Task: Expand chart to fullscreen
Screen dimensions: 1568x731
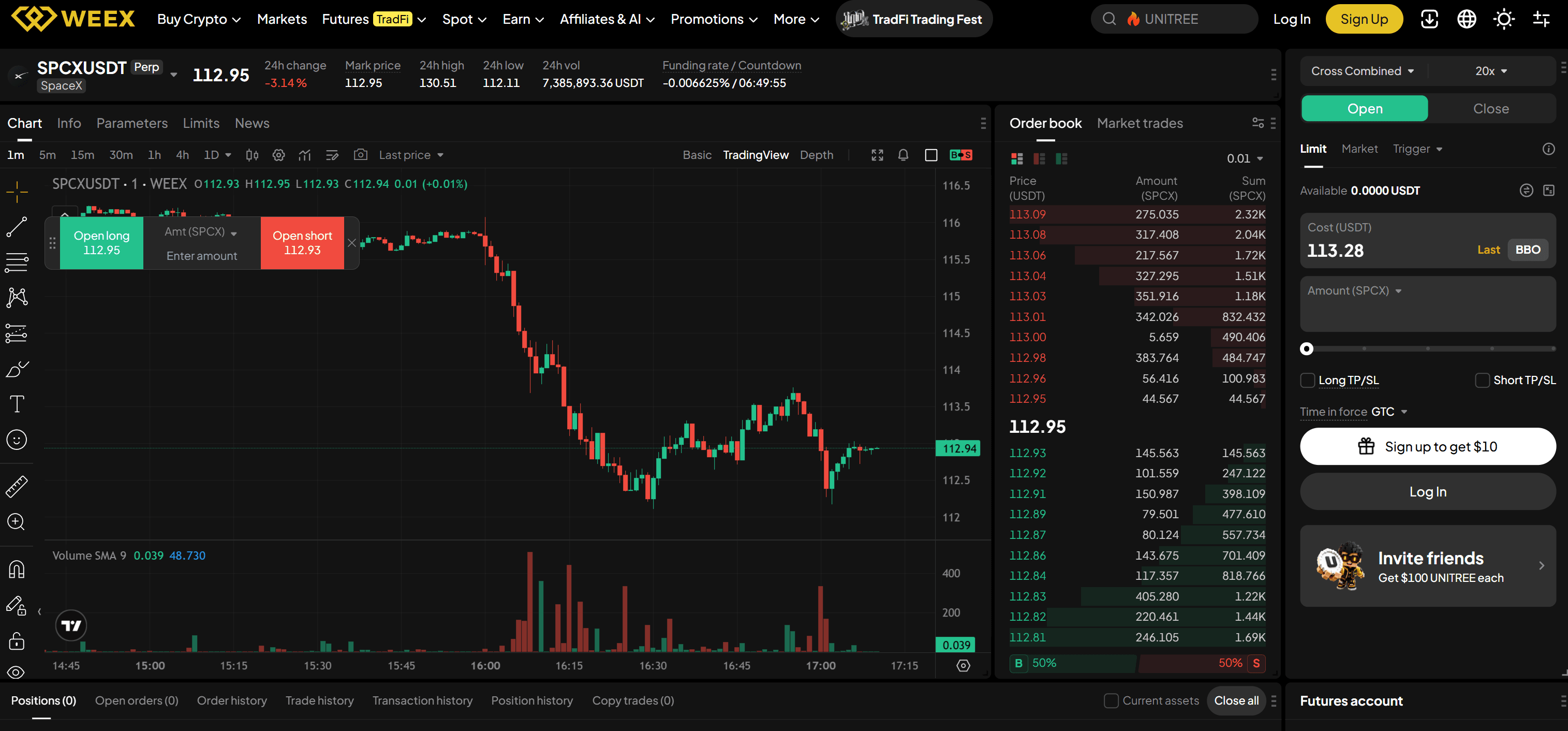Action: (x=877, y=155)
